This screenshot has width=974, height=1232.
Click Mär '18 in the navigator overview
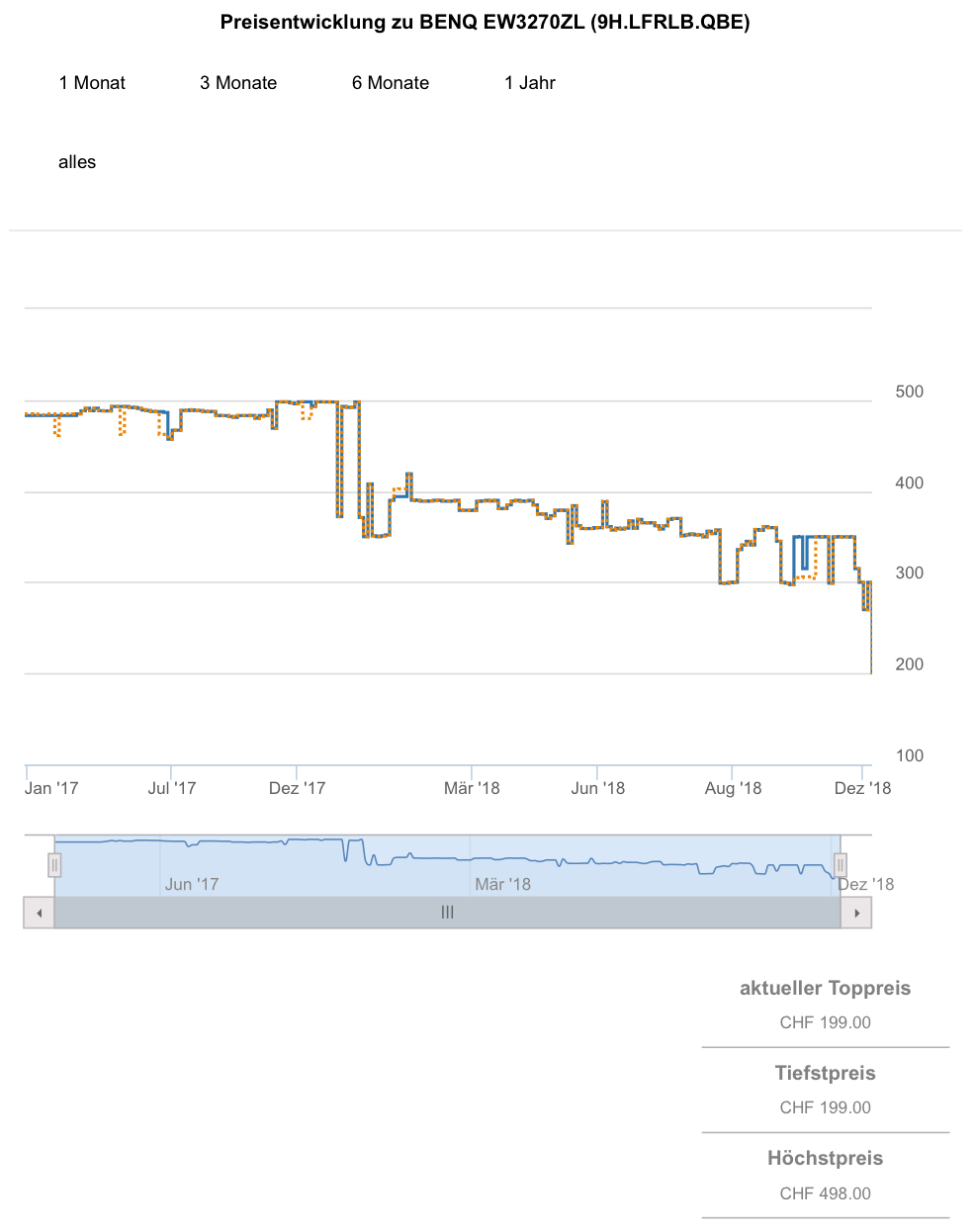pos(502,884)
